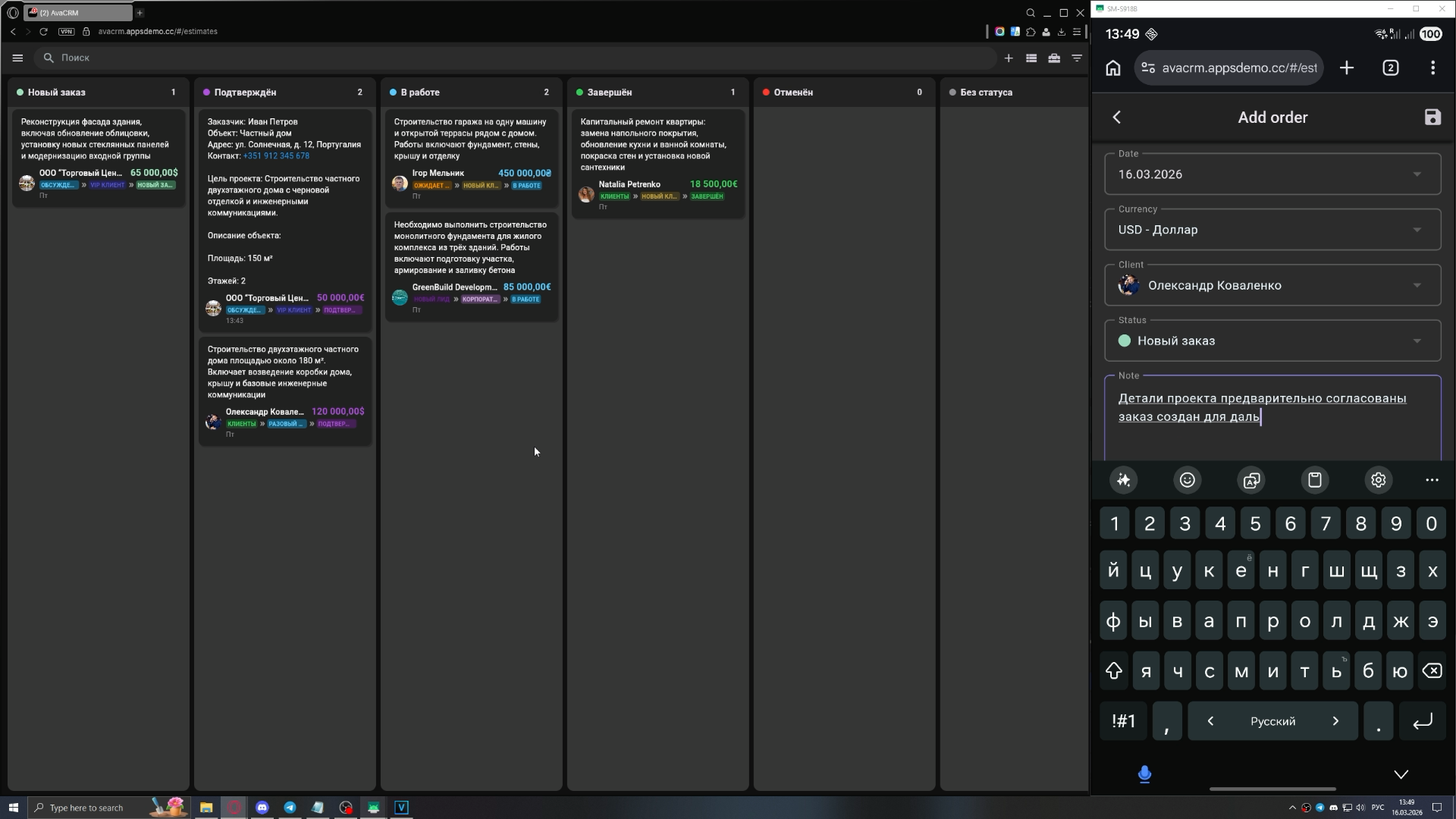Tap the emoji icon on keyboard toolbar
The image size is (1456, 819).
click(1187, 480)
